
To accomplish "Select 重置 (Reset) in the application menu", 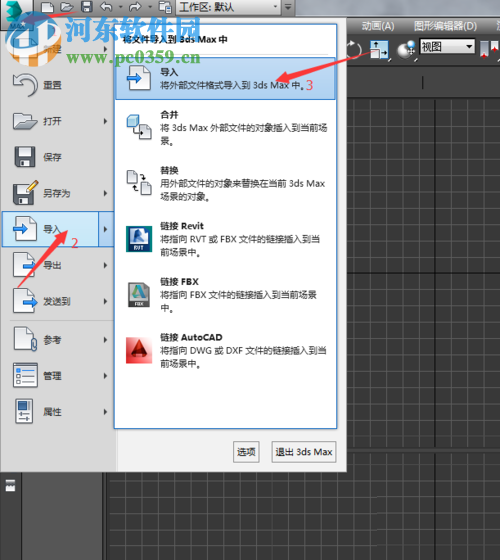I will click(x=58, y=85).
